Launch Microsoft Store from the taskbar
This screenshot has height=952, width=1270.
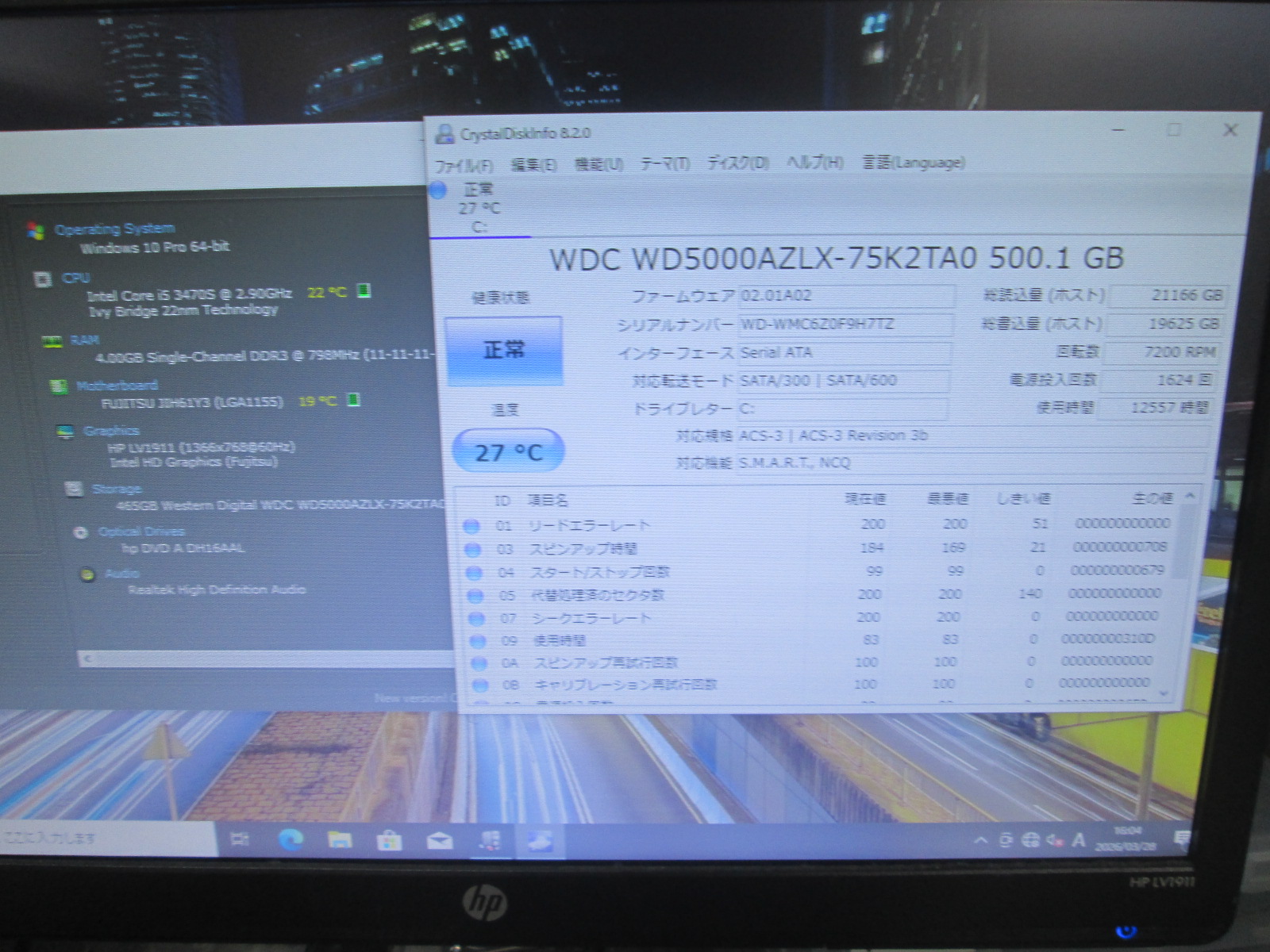[389, 840]
